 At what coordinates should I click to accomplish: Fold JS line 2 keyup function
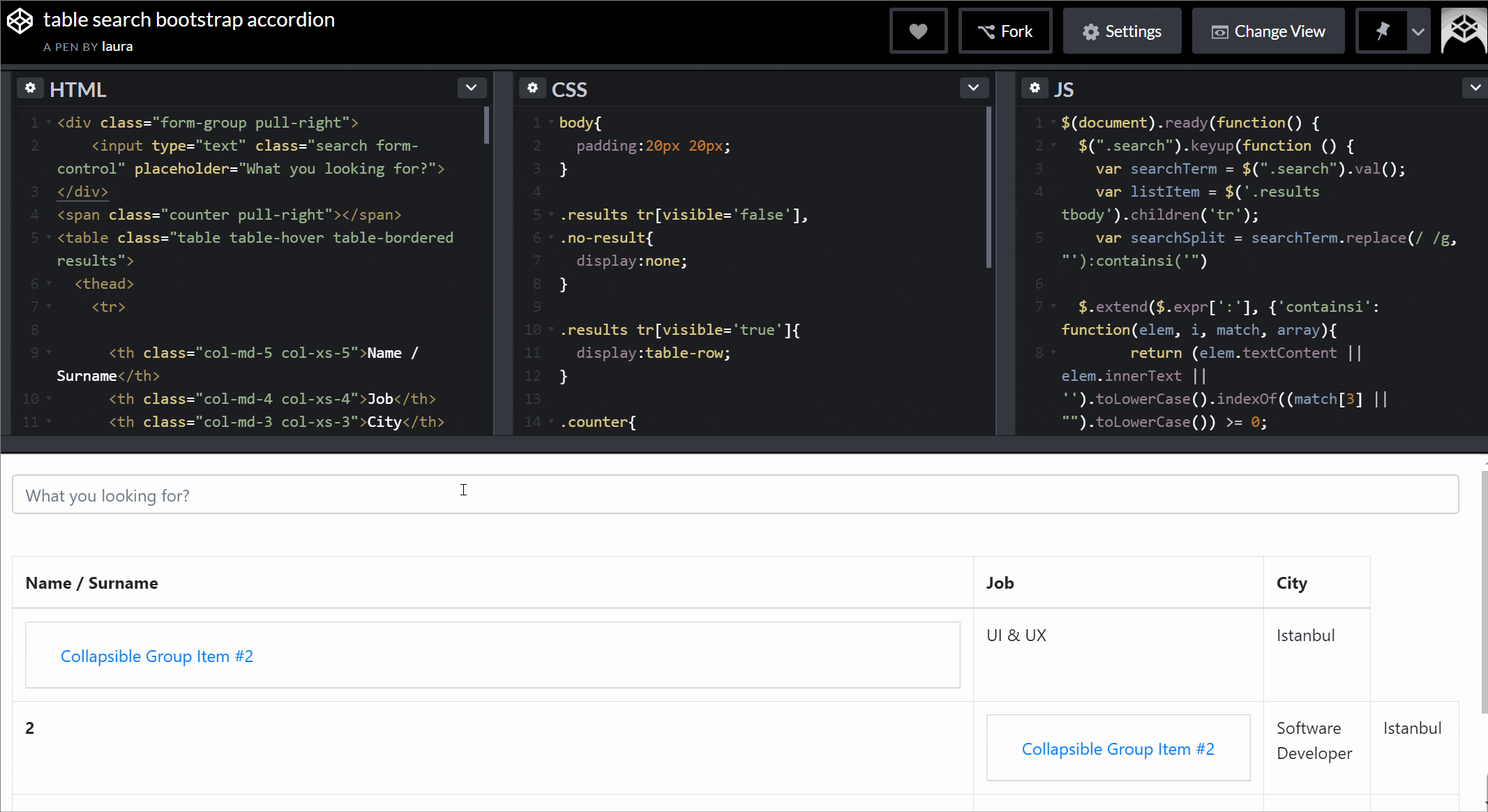tap(1053, 146)
